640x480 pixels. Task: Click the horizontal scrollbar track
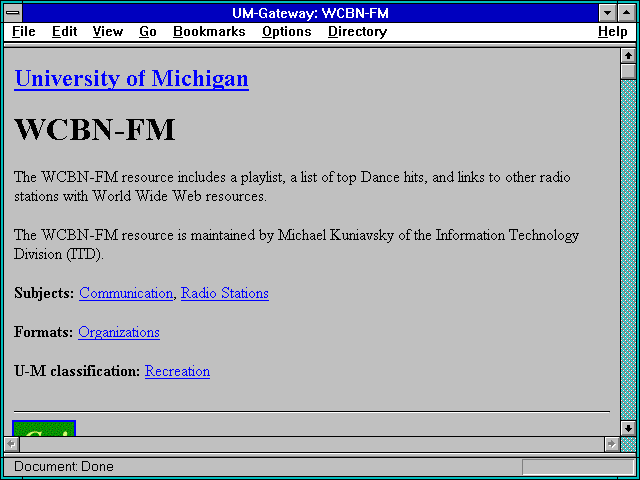(312, 444)
